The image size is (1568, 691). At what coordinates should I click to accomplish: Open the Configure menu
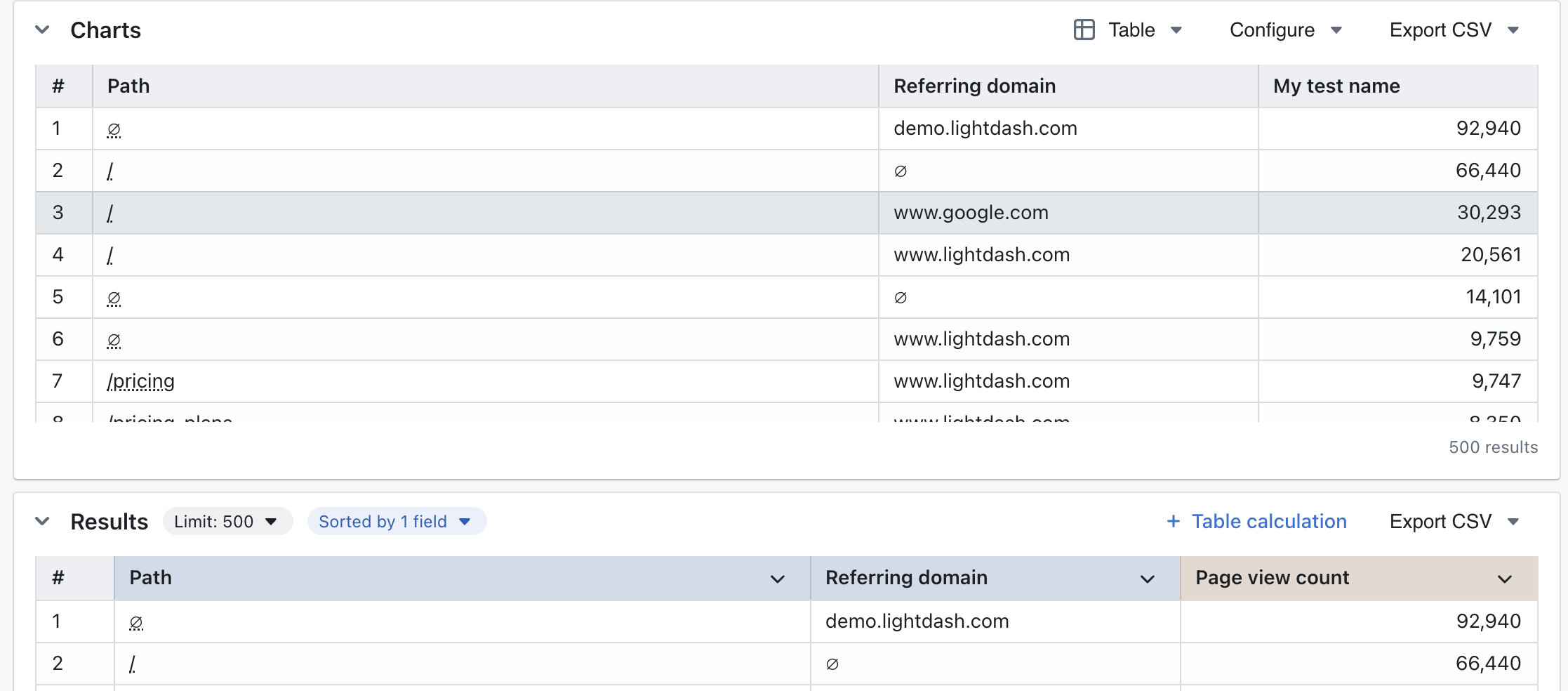[x=1271, y=30]
